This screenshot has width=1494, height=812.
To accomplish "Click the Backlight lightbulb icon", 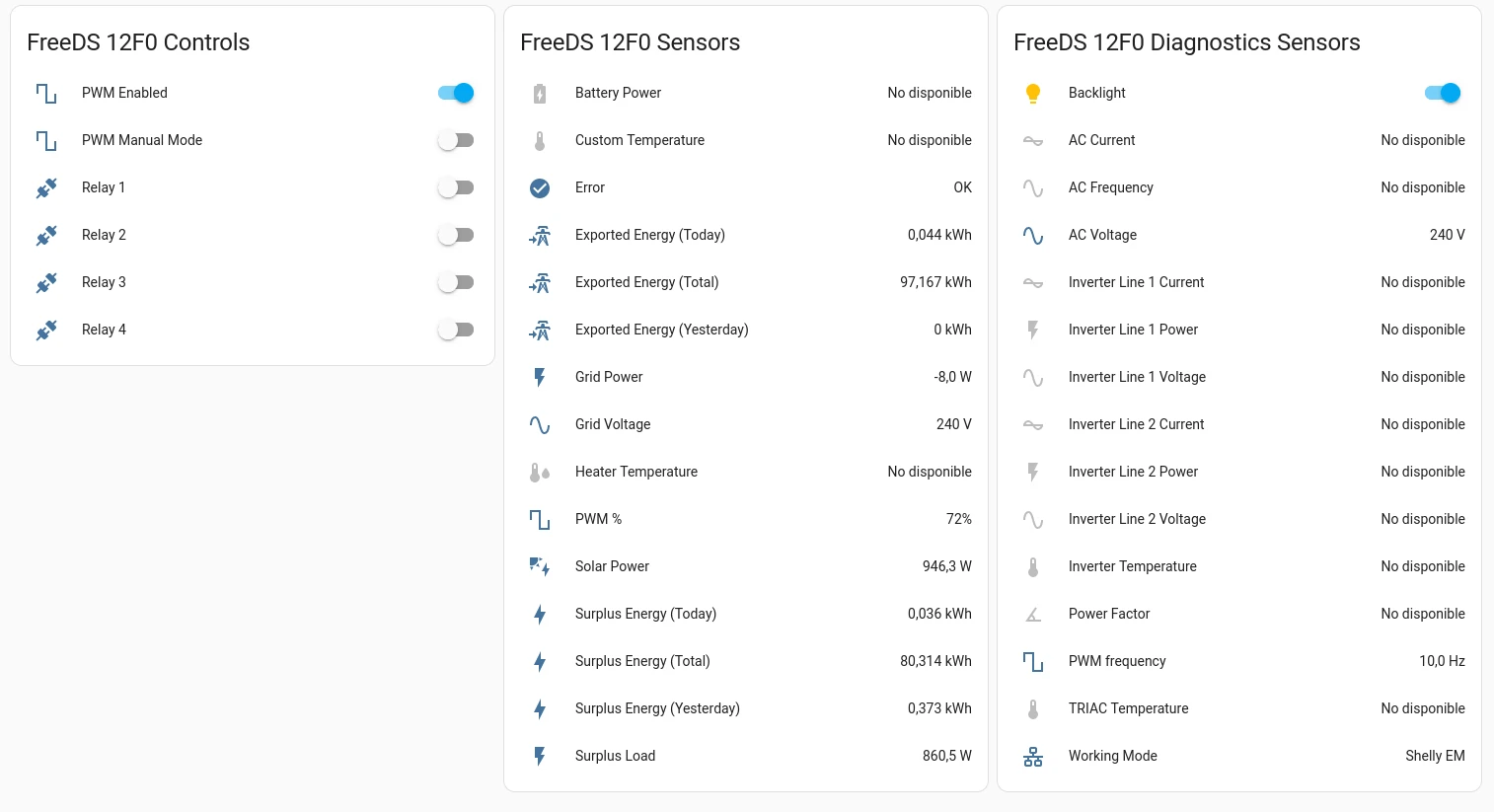I will click(1033, 93).
